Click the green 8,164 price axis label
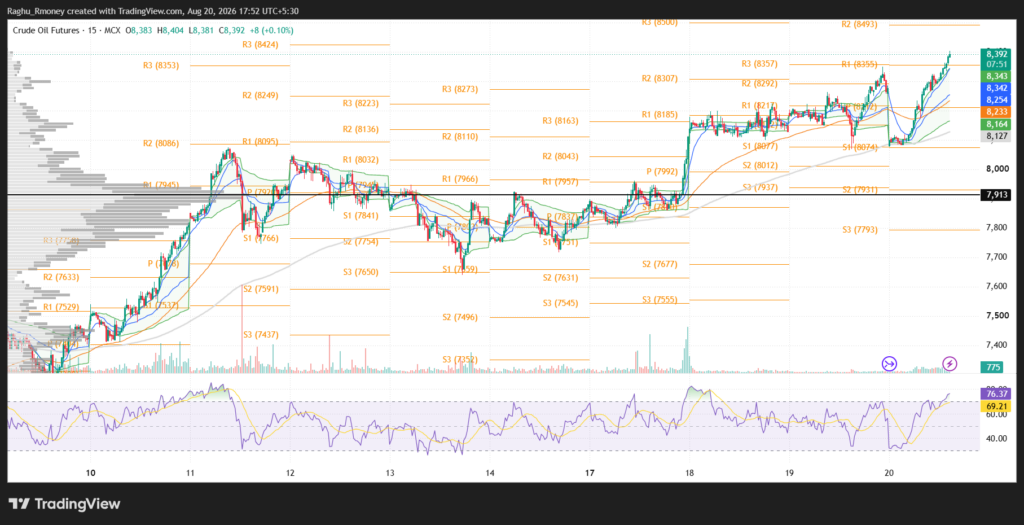1024x525 pixels. (996, 124)
